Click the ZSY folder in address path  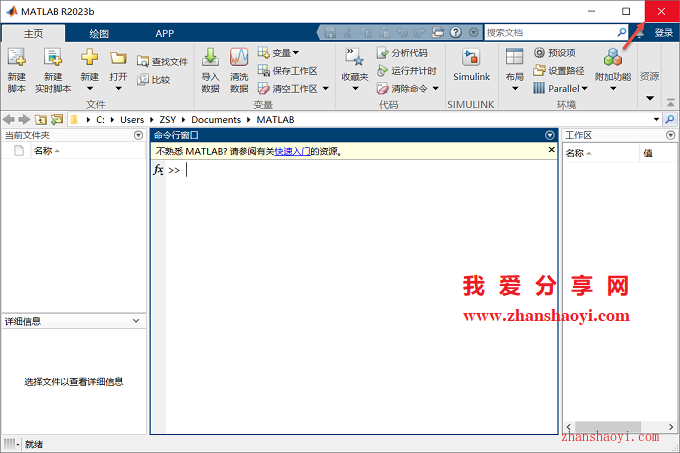[167, 120]
